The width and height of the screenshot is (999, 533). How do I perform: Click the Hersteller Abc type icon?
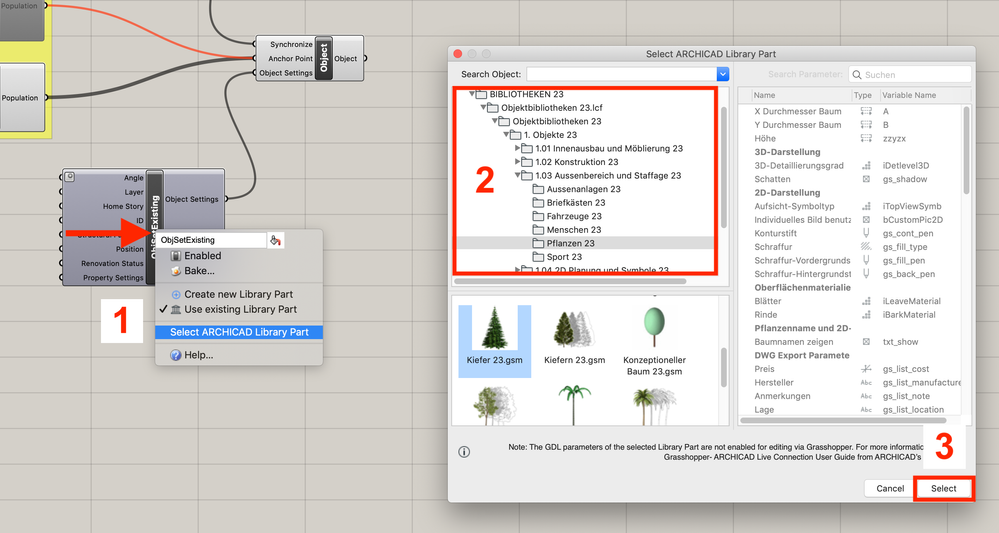pos(866,383)
